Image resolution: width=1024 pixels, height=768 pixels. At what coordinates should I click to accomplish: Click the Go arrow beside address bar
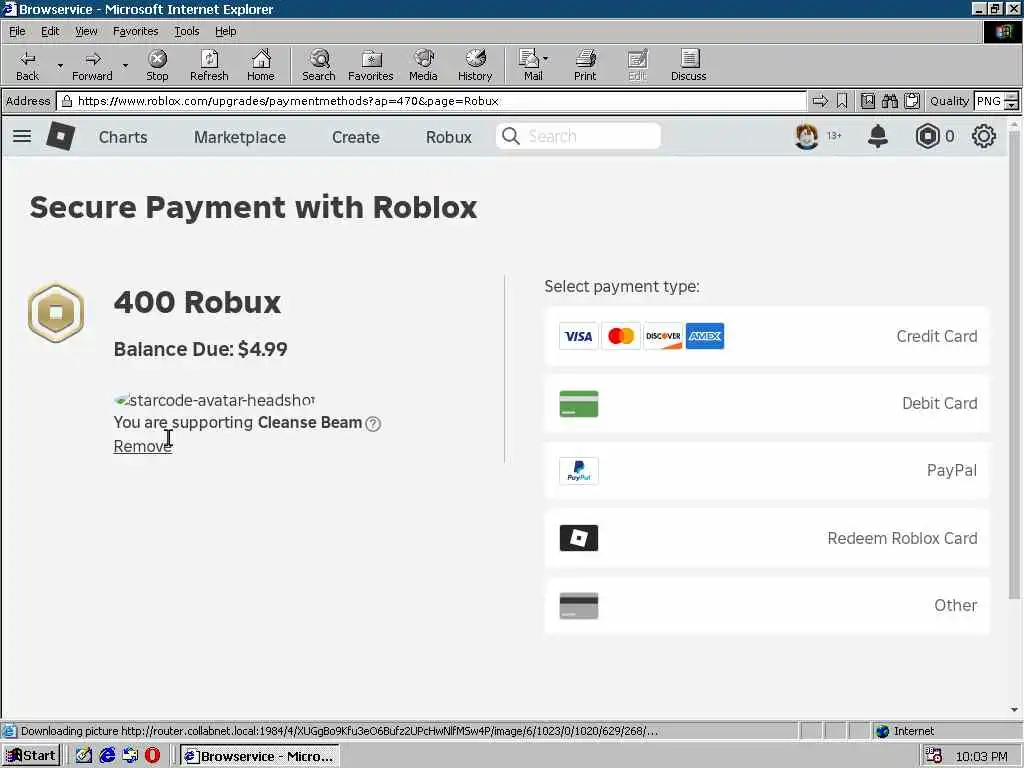pos(820,101)
